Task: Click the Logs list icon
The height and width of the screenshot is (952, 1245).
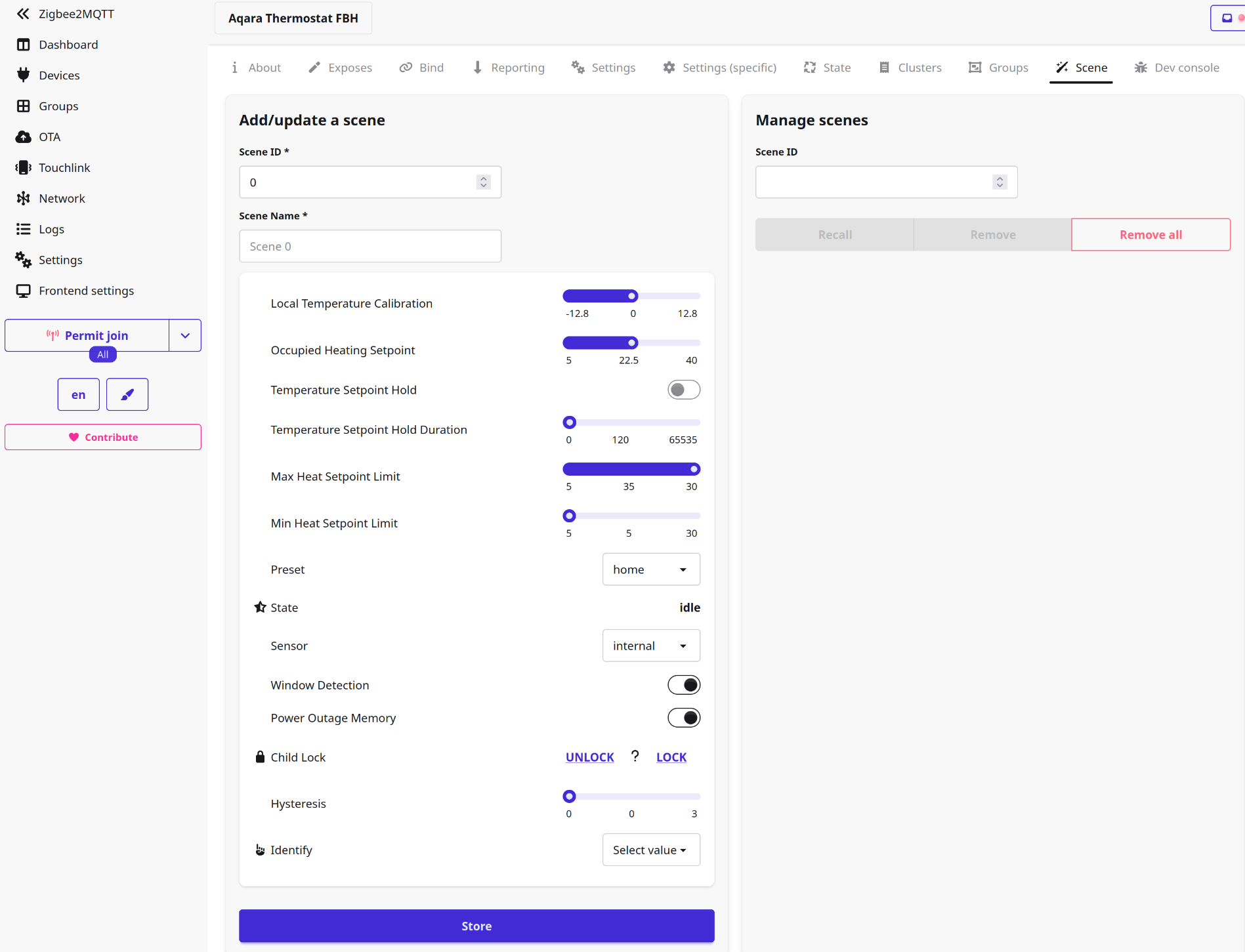Action: tap(24, 229)
